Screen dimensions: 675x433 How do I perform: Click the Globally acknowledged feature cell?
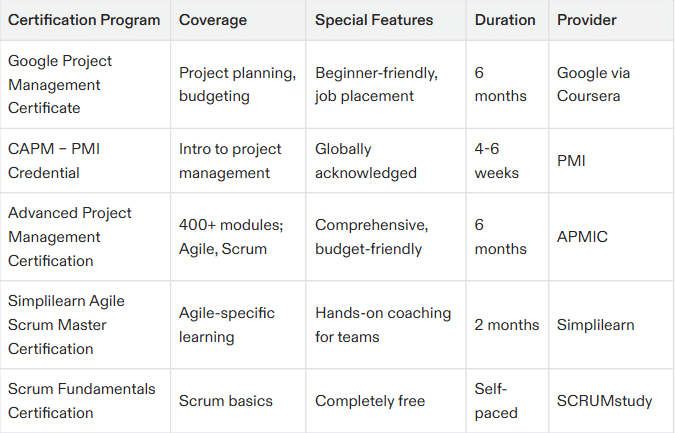[x=366, y=161]
